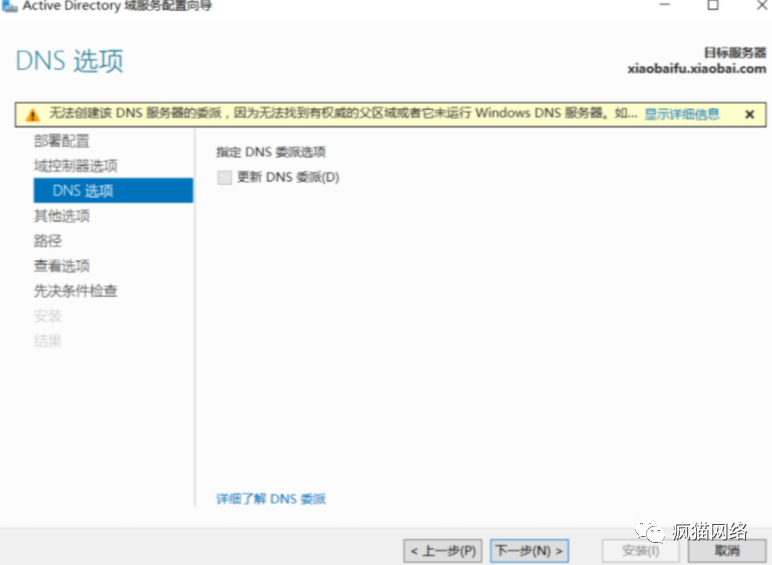Go to 其他选项 step
Screen dimensions: 772x565
point(62,216)
